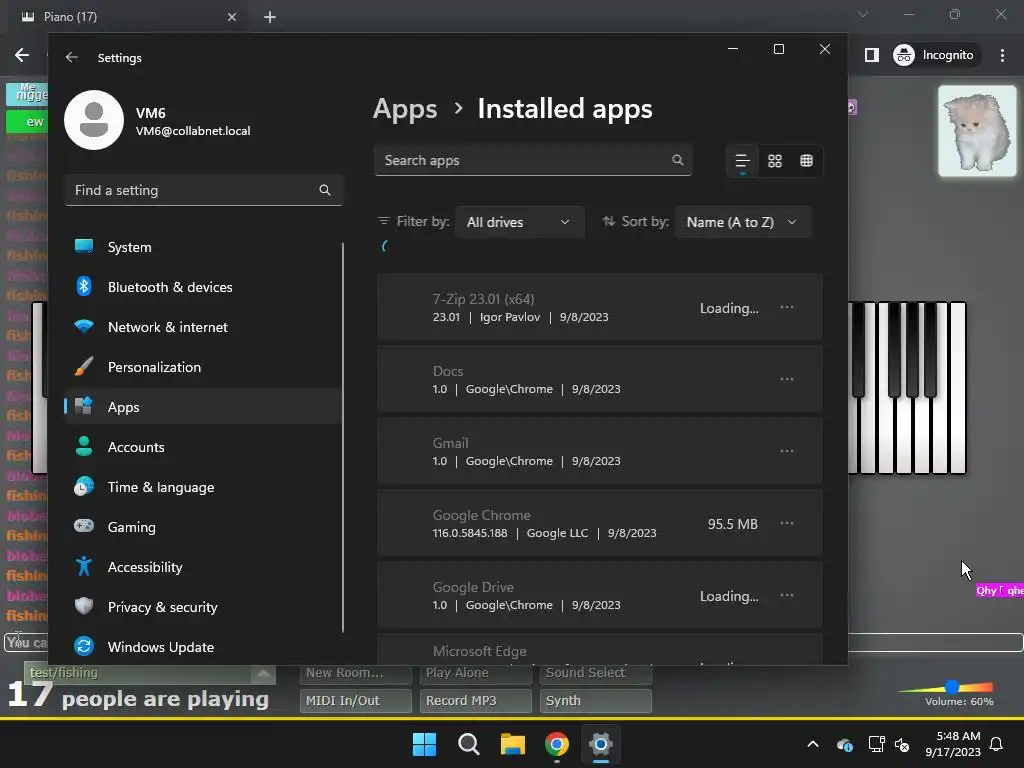Open more options for Gmail app
Viewport: 1024px width, 768px height.
787,451
